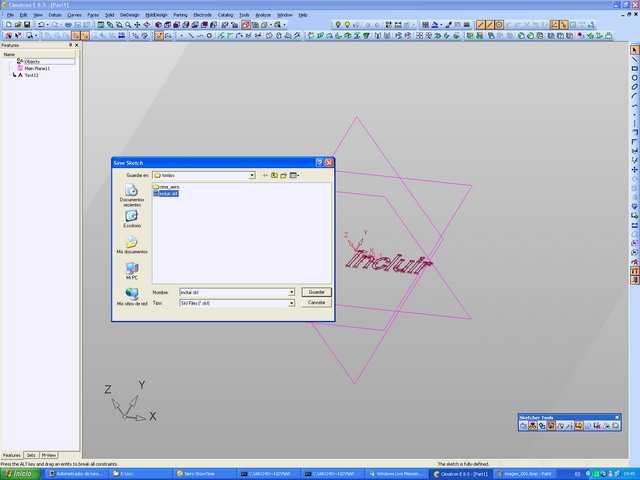Open Documentos recientes location

click(131, 194)
